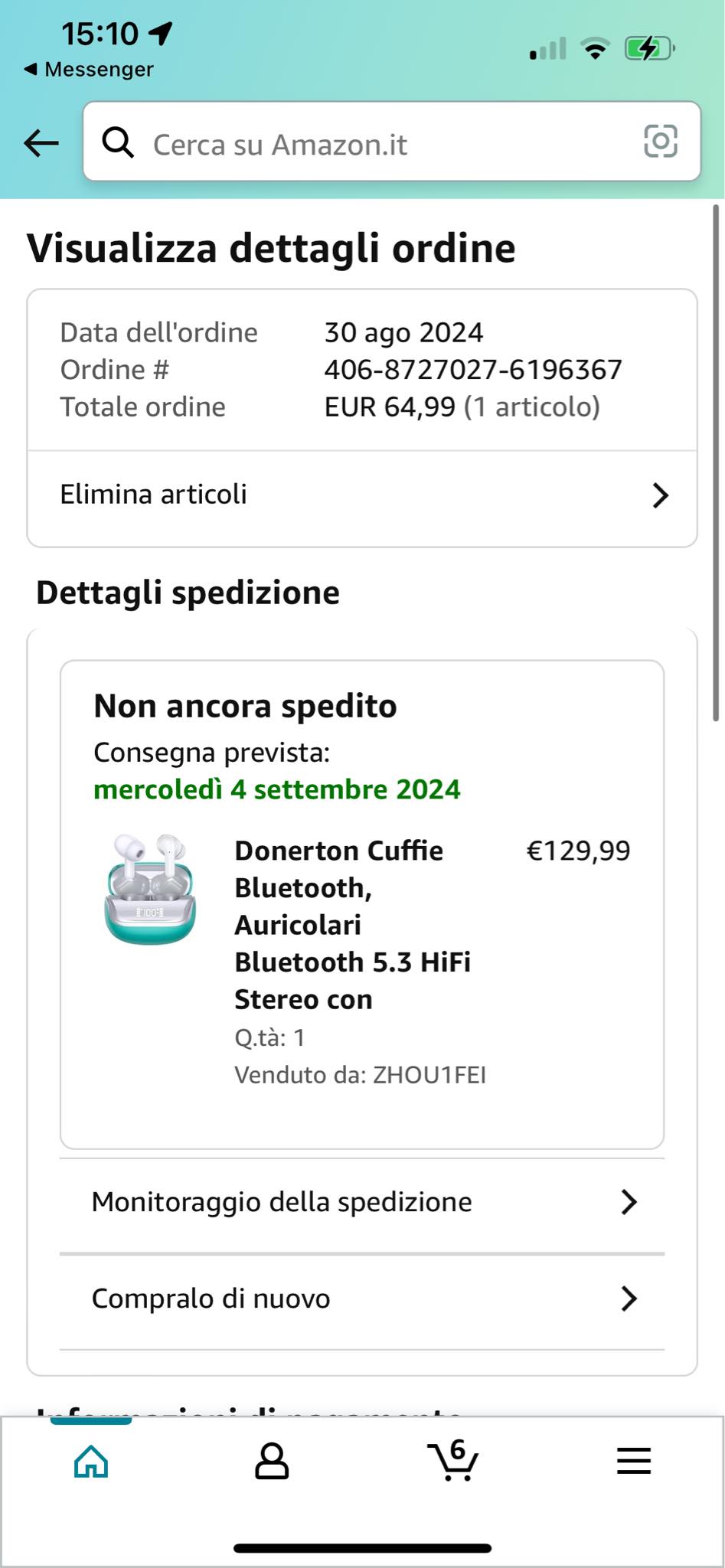
Task: Tap the back arrow icon
Action: 41,142
